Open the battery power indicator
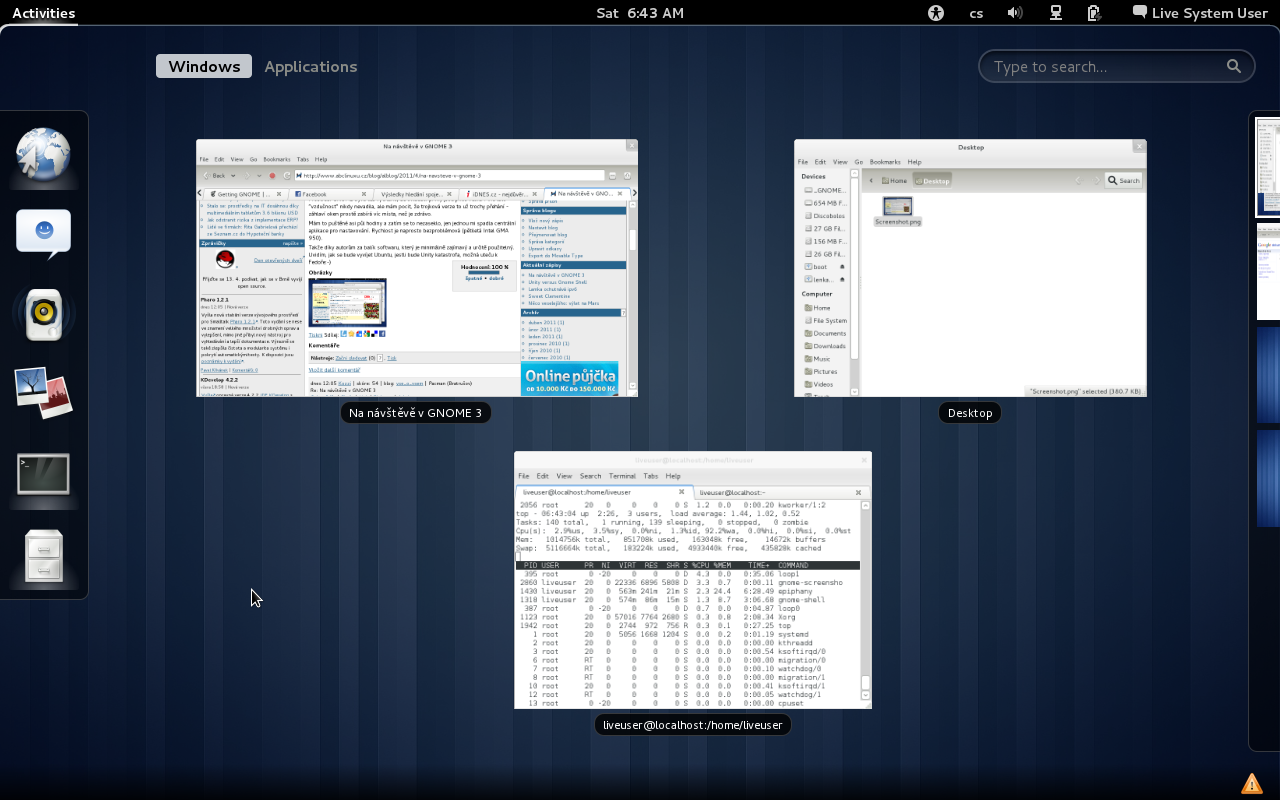 point(1094,13)
